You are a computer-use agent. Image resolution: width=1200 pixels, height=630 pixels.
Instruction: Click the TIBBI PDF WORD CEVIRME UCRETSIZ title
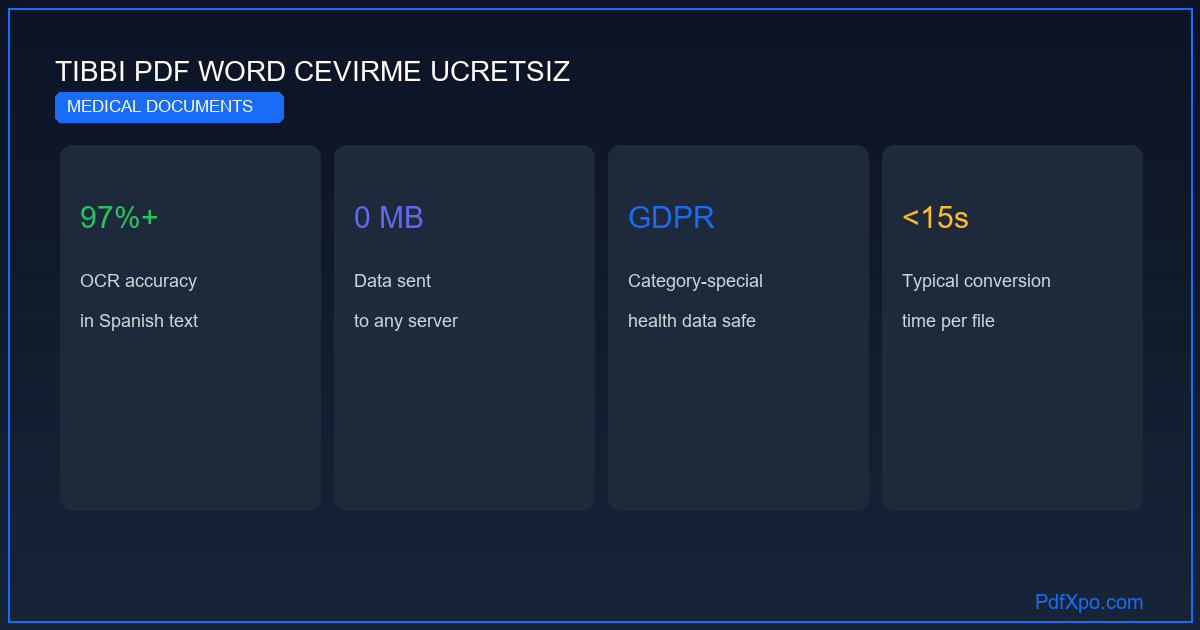tap(312, 72)
